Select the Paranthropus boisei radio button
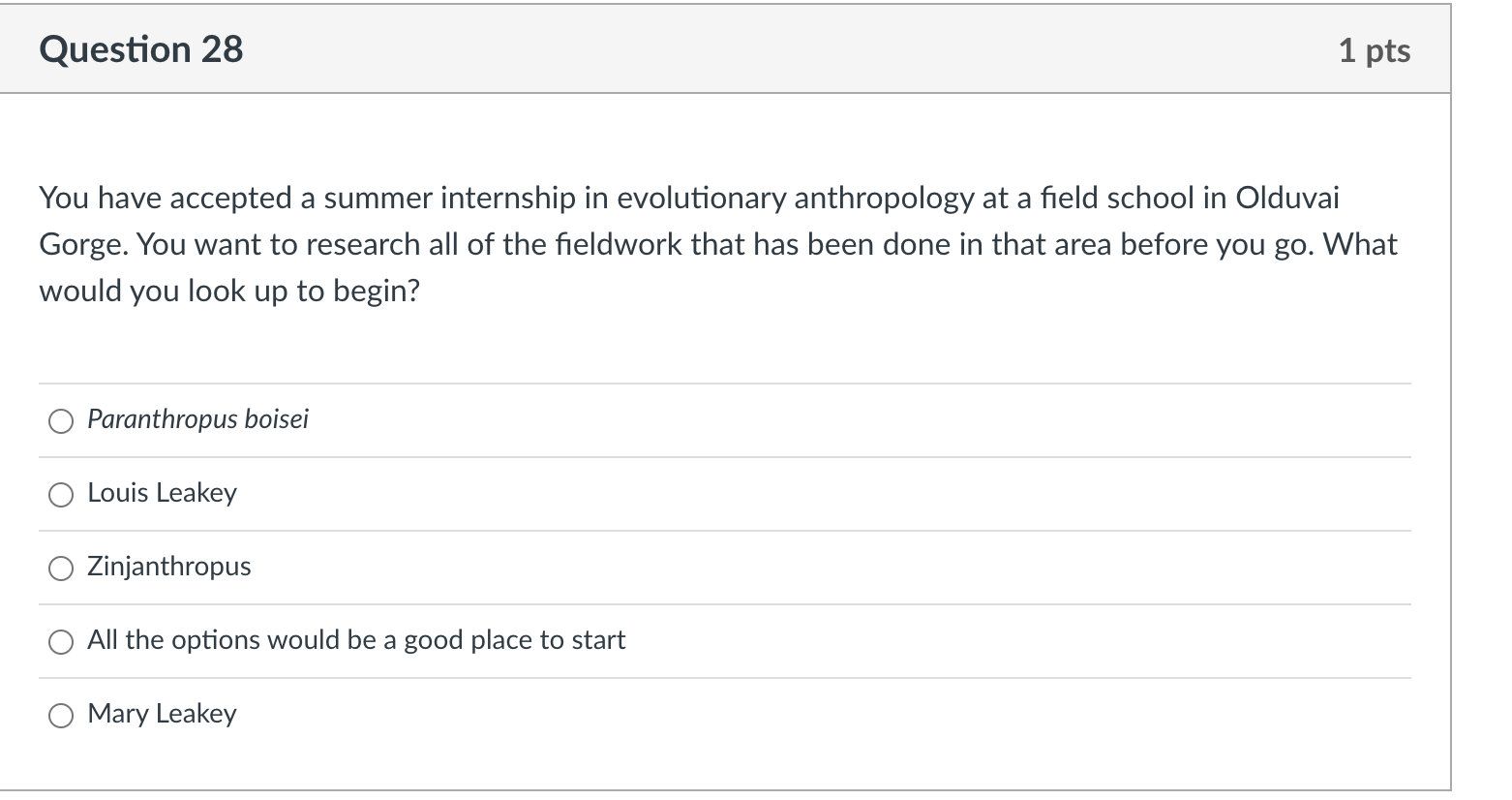 click(61, 420)
